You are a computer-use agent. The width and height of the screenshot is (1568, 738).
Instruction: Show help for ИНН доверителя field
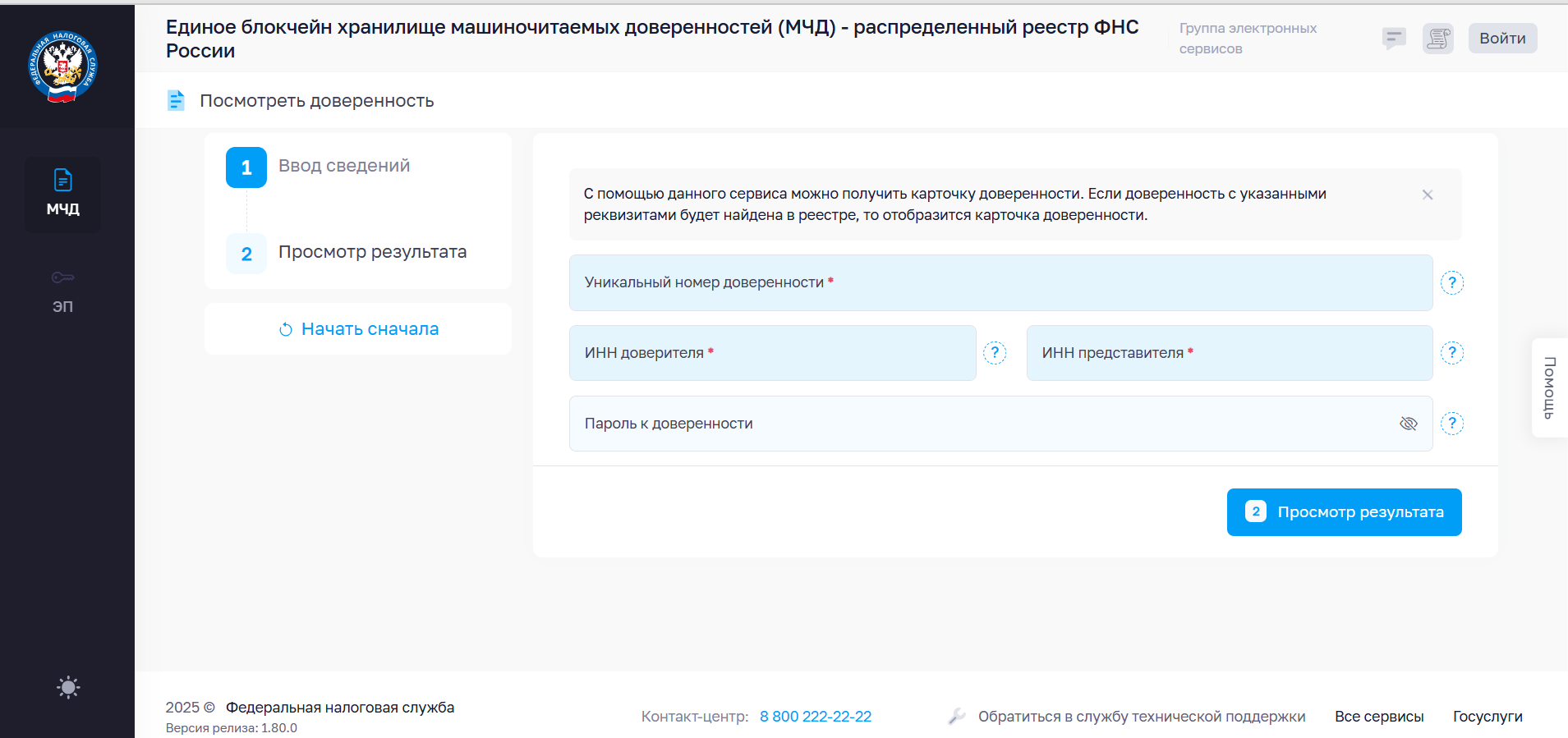[995, 353]
